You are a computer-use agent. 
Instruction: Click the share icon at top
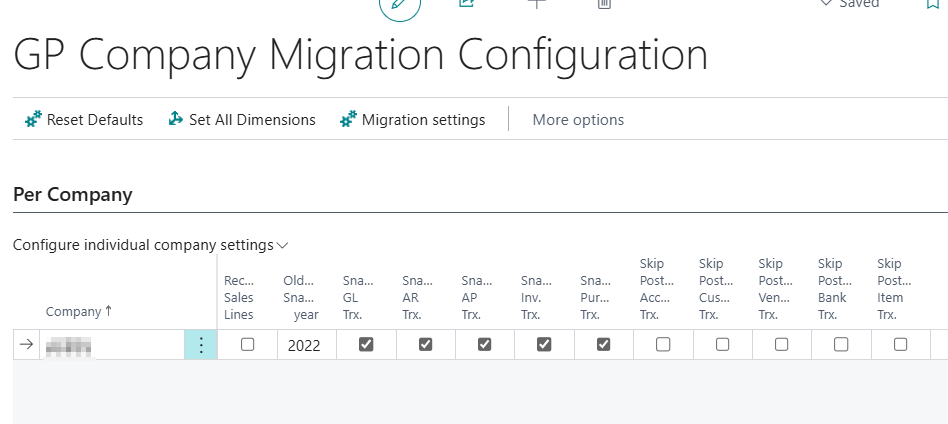click(x=466, y=4)
